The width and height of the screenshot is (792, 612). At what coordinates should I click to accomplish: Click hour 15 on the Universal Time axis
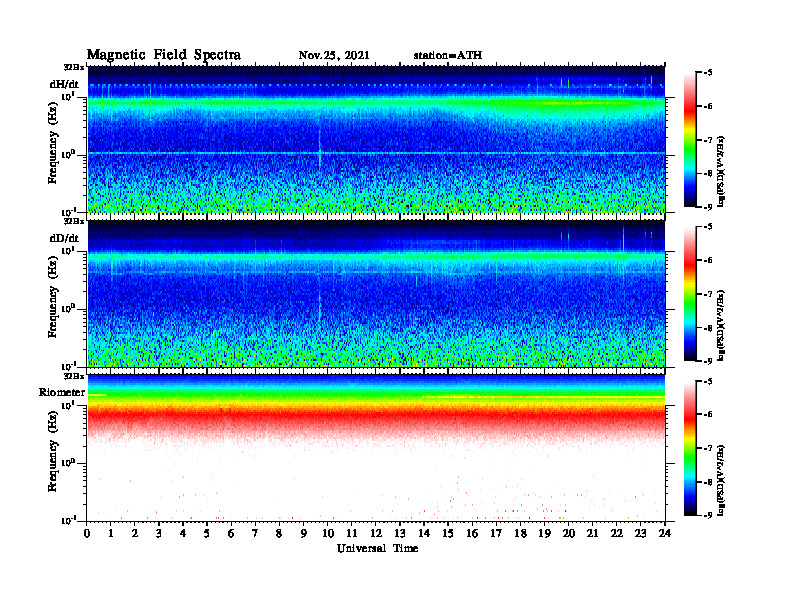click(449, 534)
